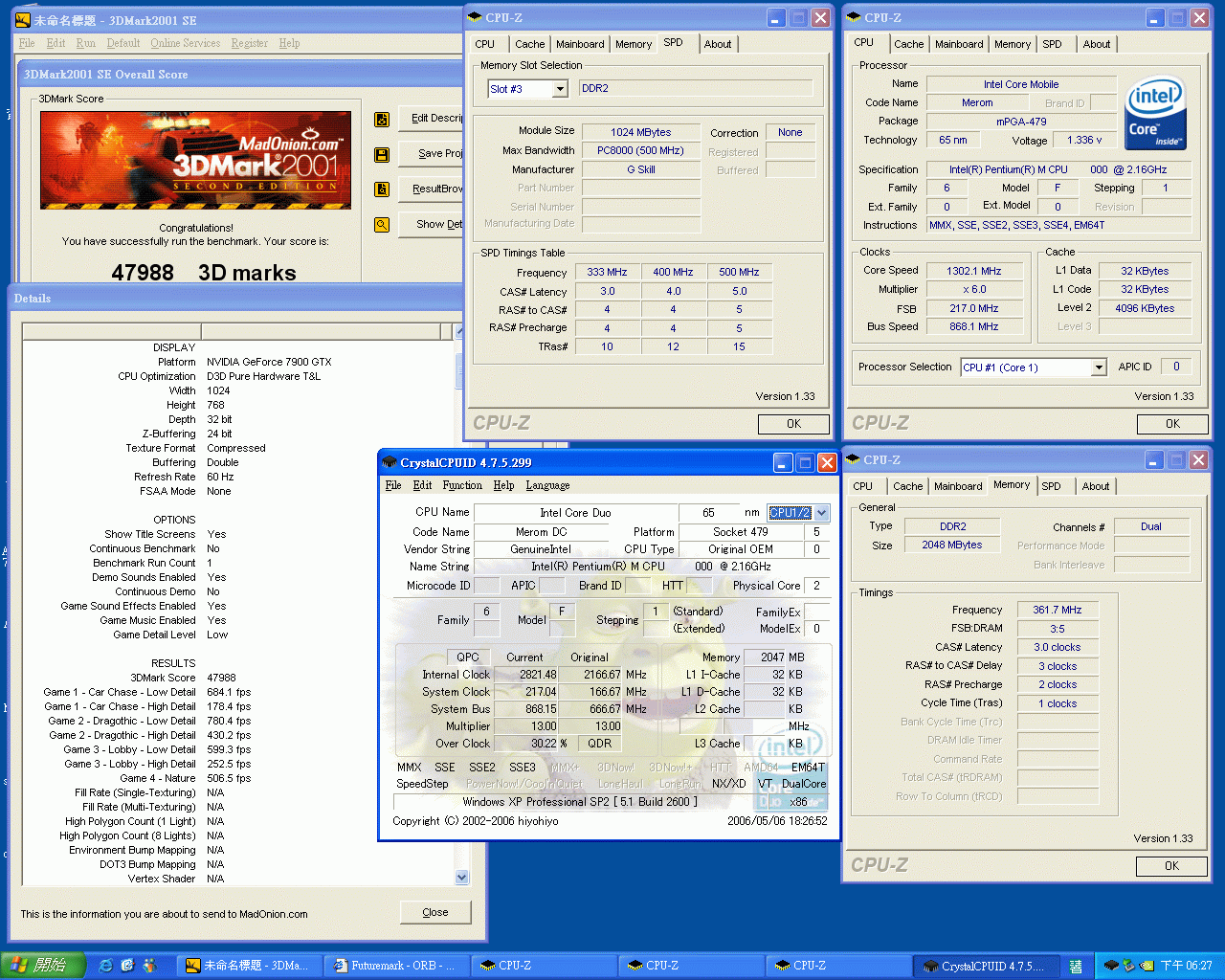The image size is (1225, 980).
Task: Click the Max Bandwidth field PC8000 (500 MHz)
Action: coord(641,151)
